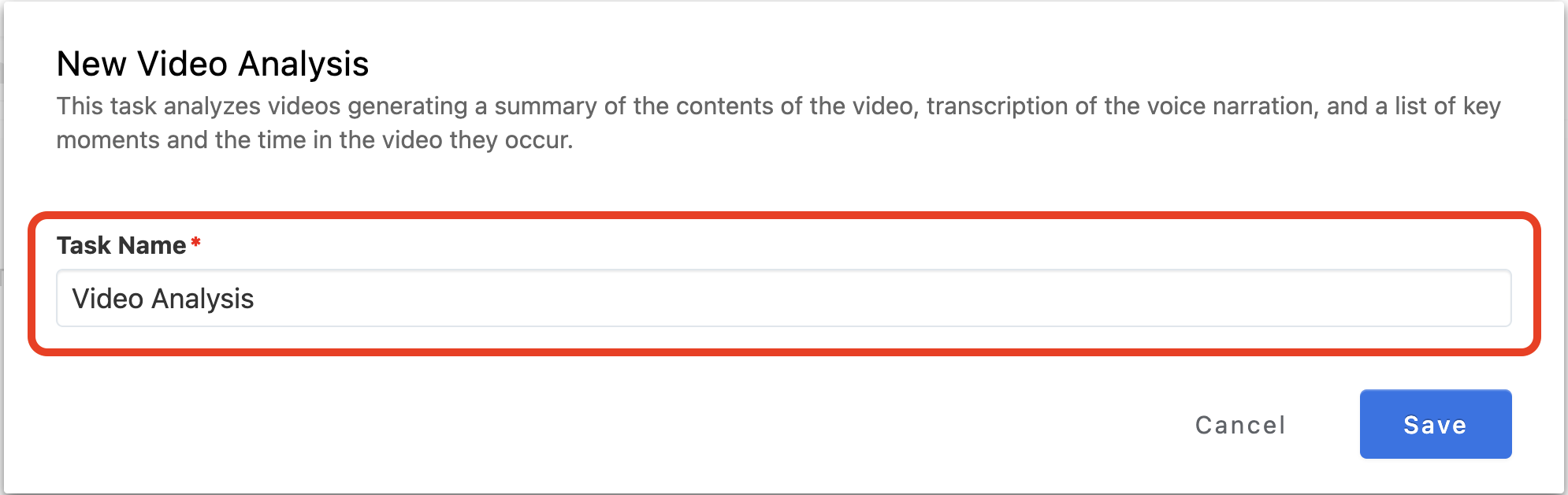Cancel the New Video Analysis dialog
The image size is (1568, 495).
(1240, 425)
